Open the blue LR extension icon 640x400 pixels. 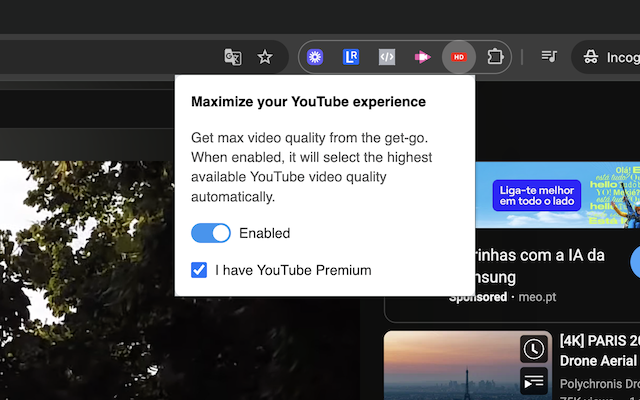tap(351, 57)
